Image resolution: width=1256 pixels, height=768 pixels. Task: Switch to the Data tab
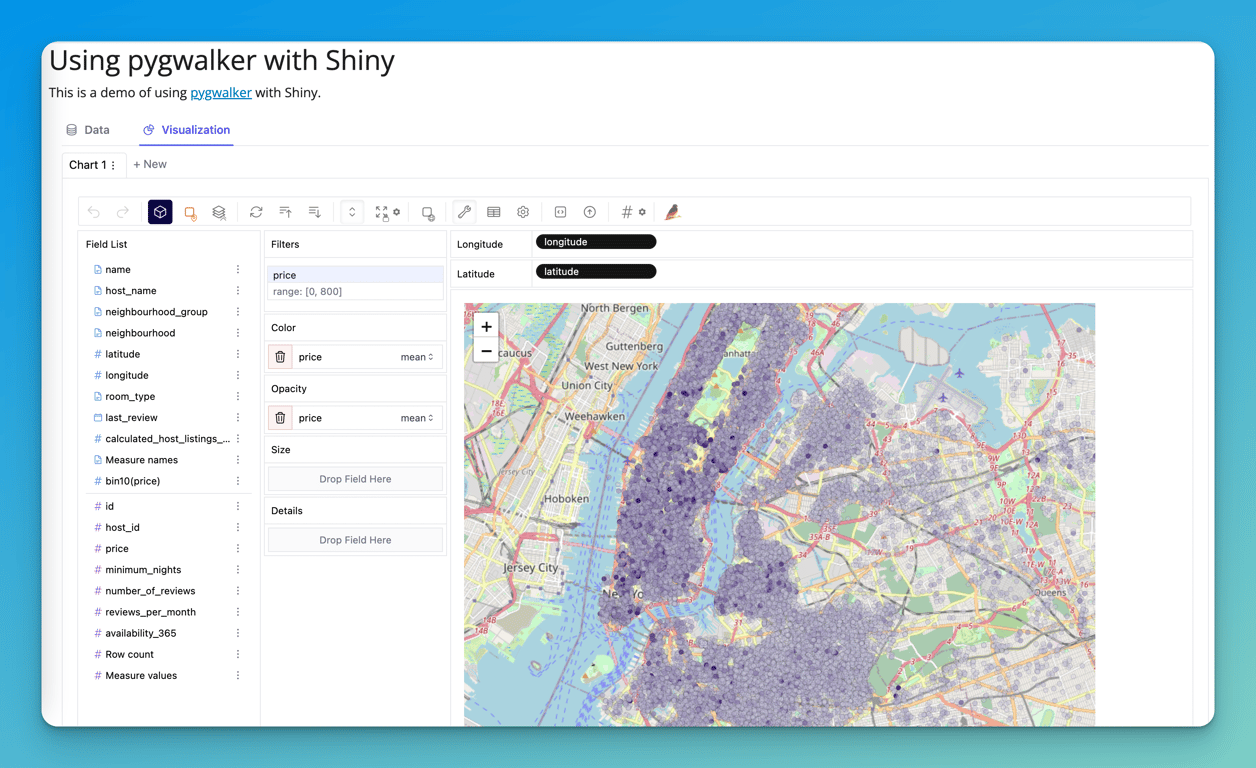pyautogui.click(x=88, y=130)
